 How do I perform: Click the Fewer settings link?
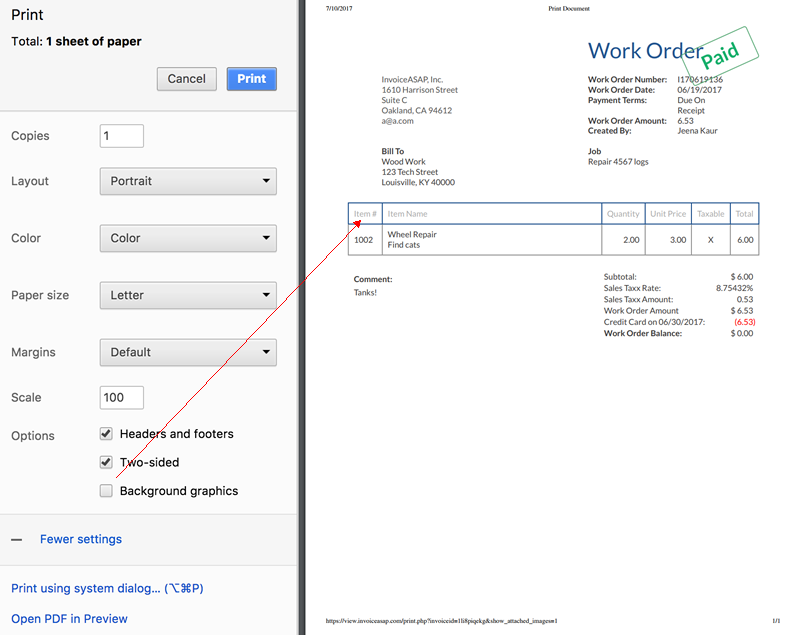tap(81, 539)
